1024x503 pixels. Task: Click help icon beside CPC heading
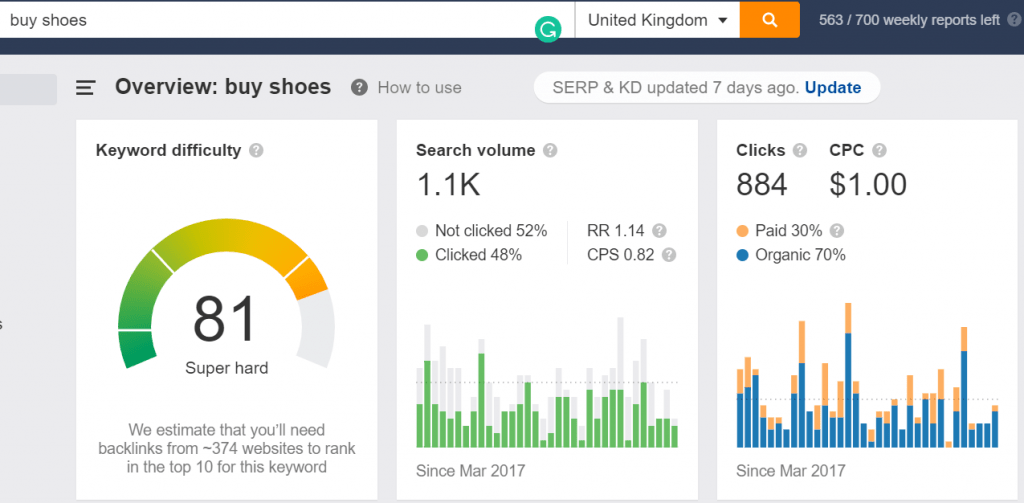[879, 151]
